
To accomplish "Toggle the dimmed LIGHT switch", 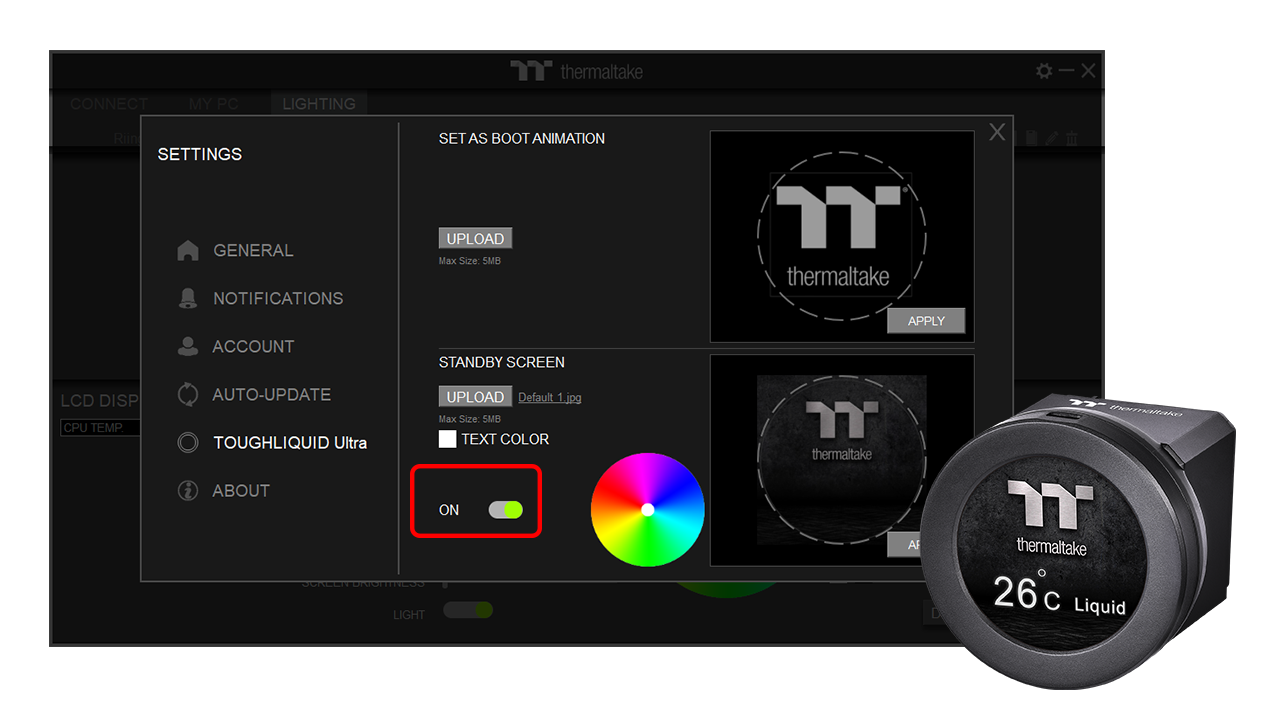I will pyautogui.click(x=468, y=610).
